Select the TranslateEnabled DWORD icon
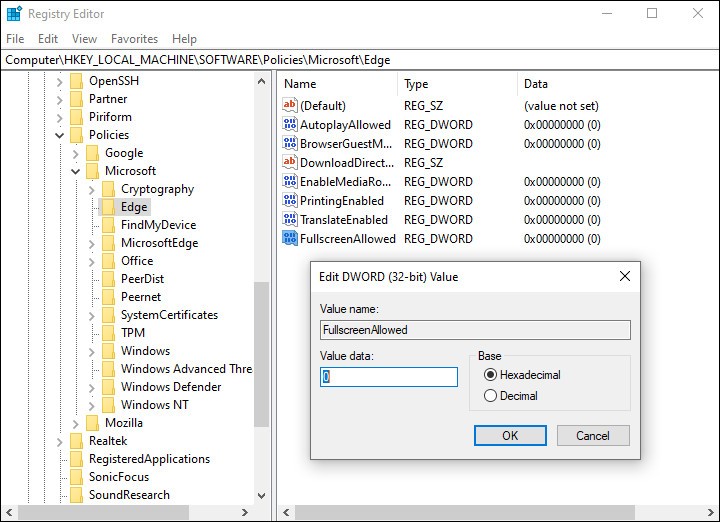720x522 pixels. tap(290, 220)
